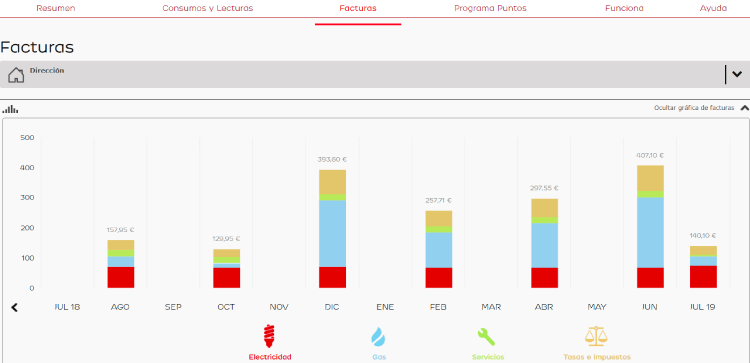The image size is (750, 363).
Task: Click the Gas legend label
Action: coord(379,357)
